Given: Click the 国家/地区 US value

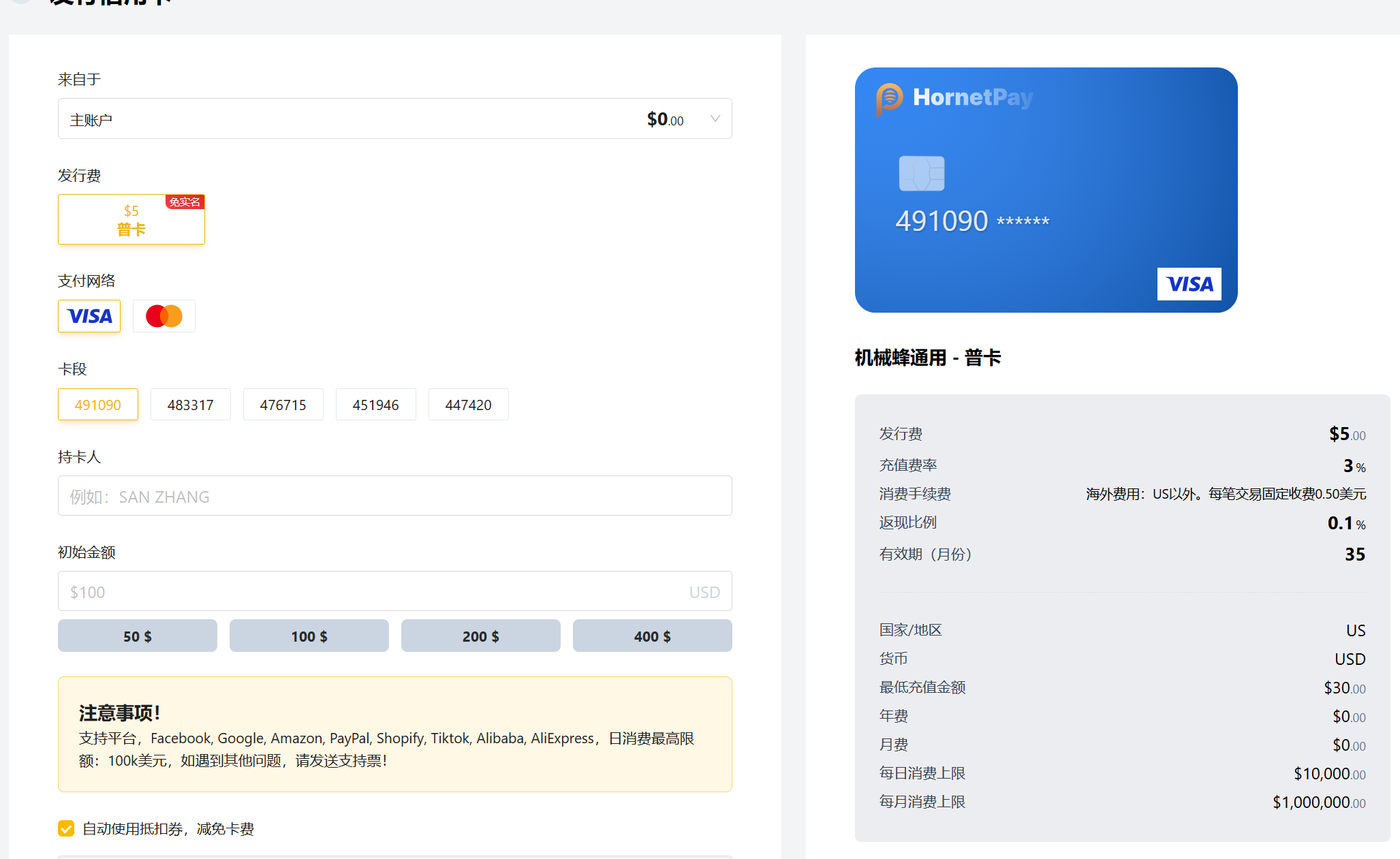Looking at the screenshot, I should [x=1356, y=631].
